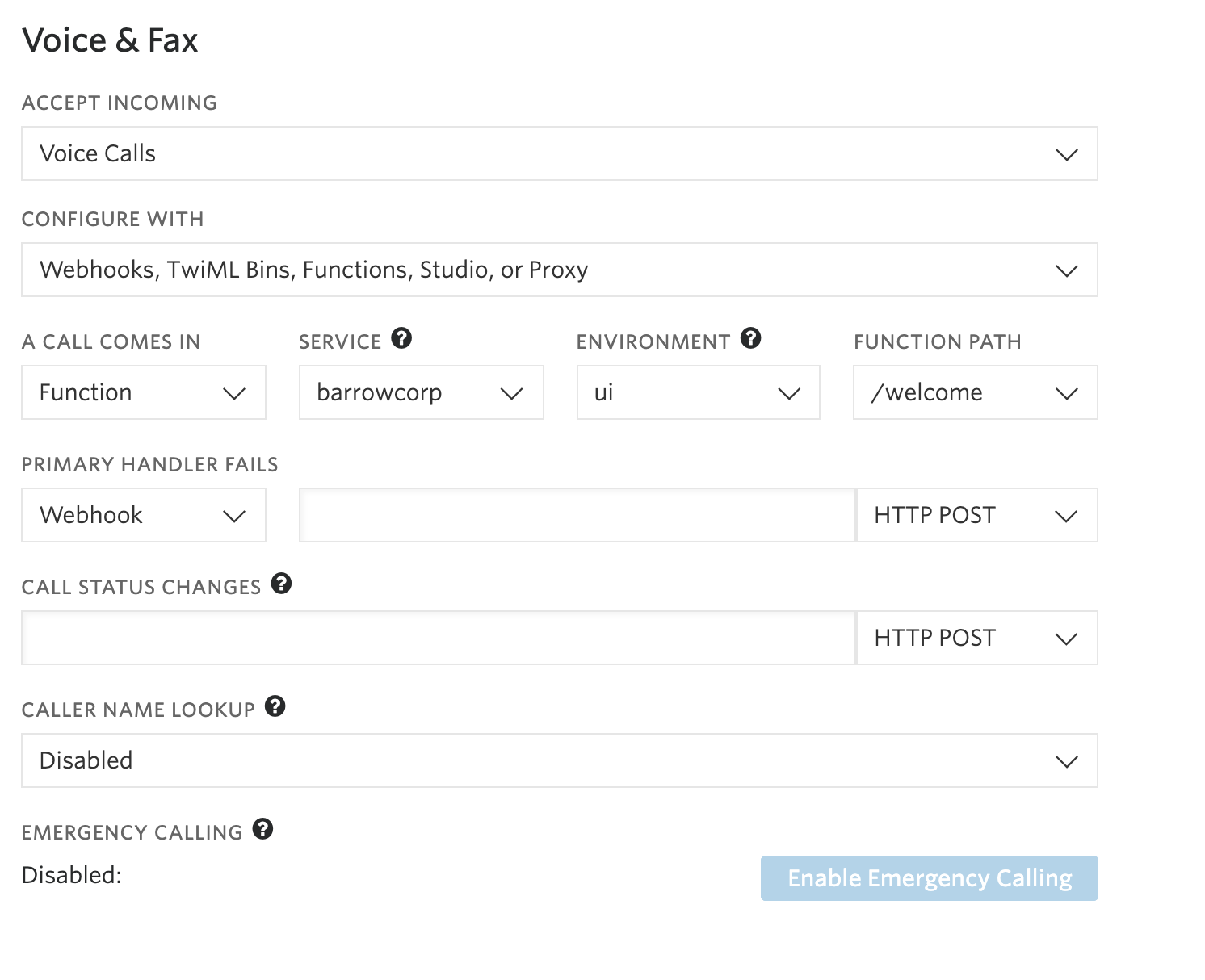The width and height of the screenshot is (1205, 980).
Task: Click the Environment help question mark icon
Action: click(750, 338)
